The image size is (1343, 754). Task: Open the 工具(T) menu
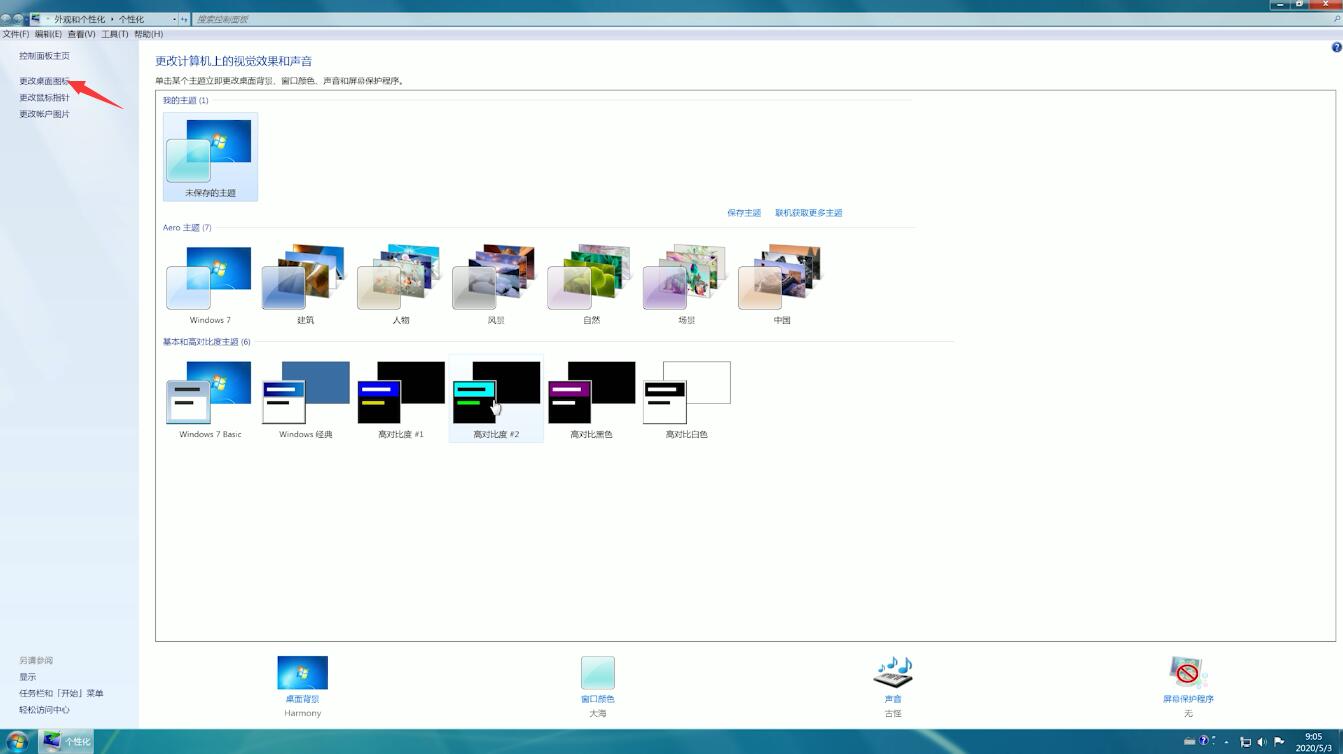pos(115,34)
